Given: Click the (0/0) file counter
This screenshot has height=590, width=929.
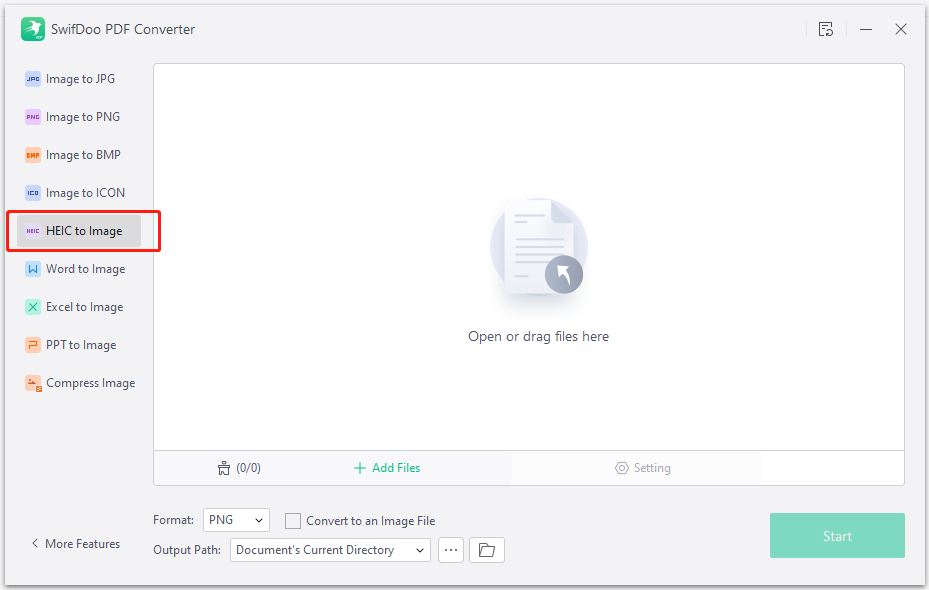Looking at the screenshot, I should click(248, 468).
